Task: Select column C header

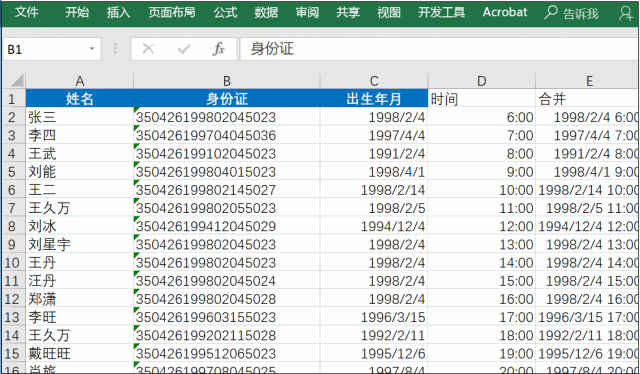Action: (374, 80)
